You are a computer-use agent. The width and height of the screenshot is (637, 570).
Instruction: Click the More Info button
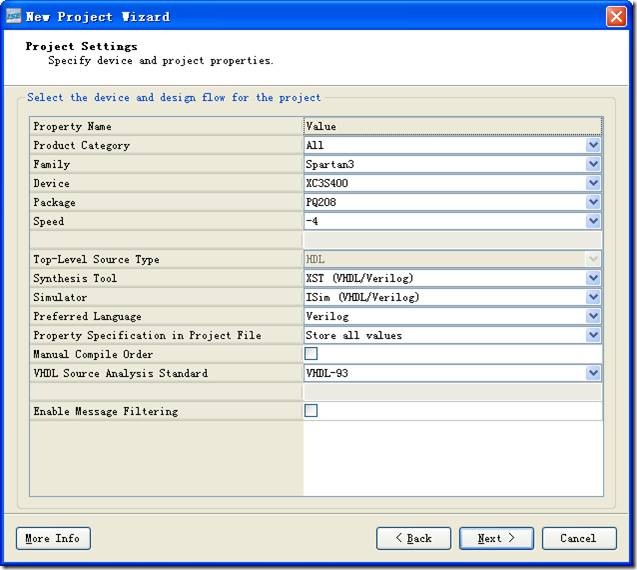[53, 538]
